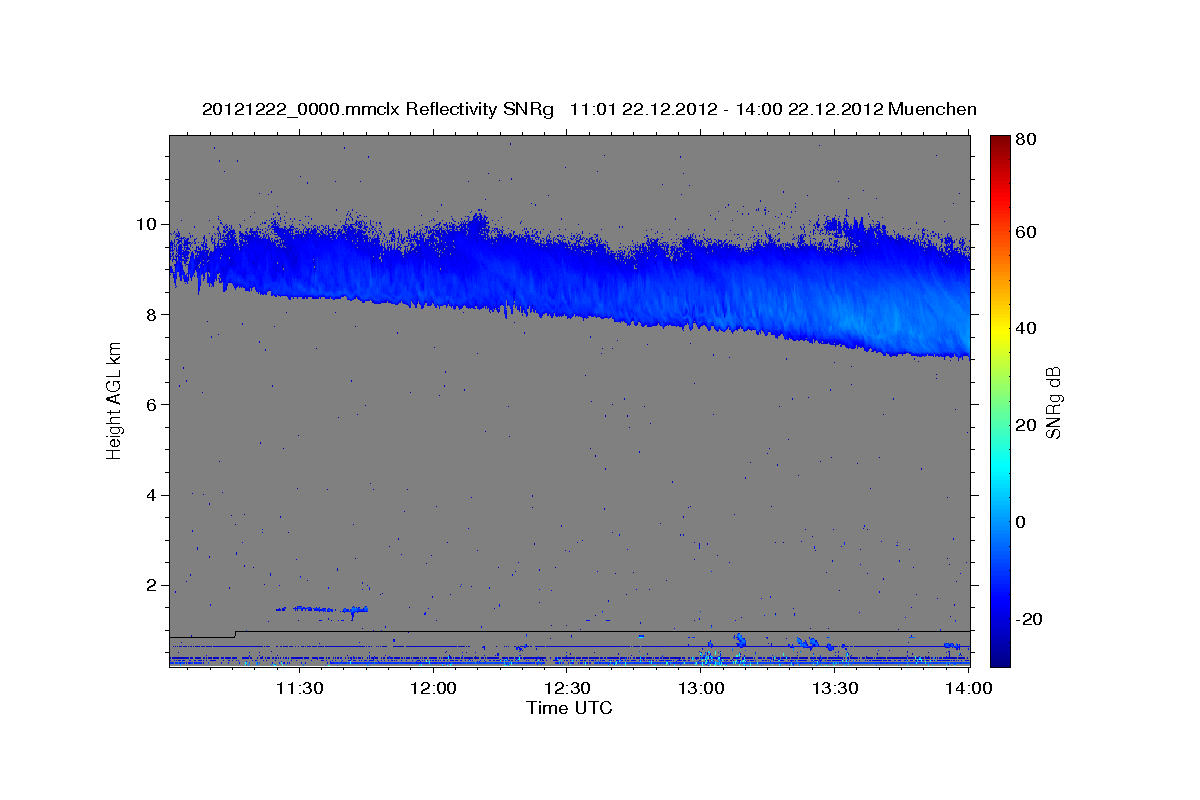Screen dimensions: 1200x800
Task: Click the 'SNRg dB' colorbar label
Action: 1053,402
